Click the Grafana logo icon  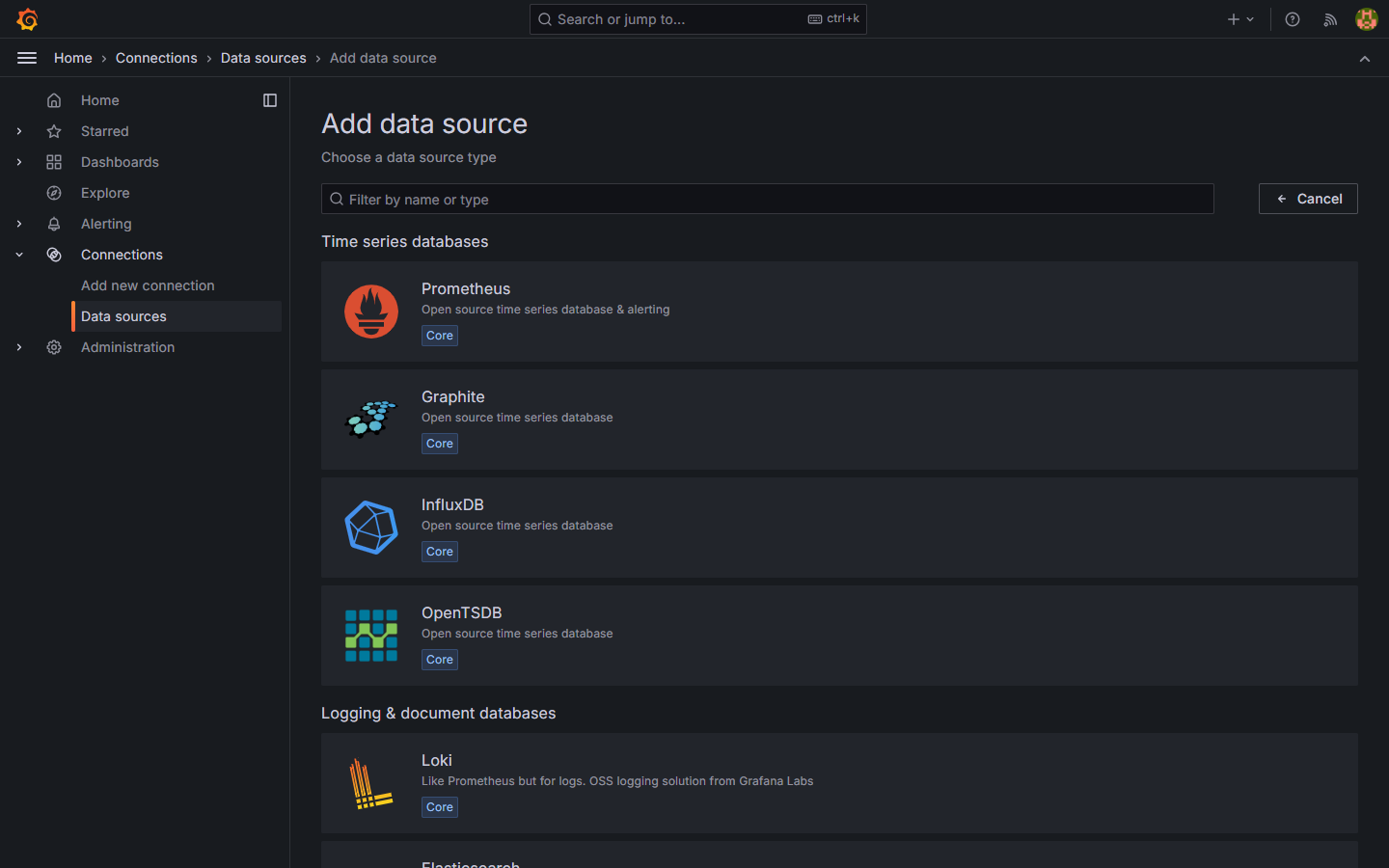click(27, 19)
